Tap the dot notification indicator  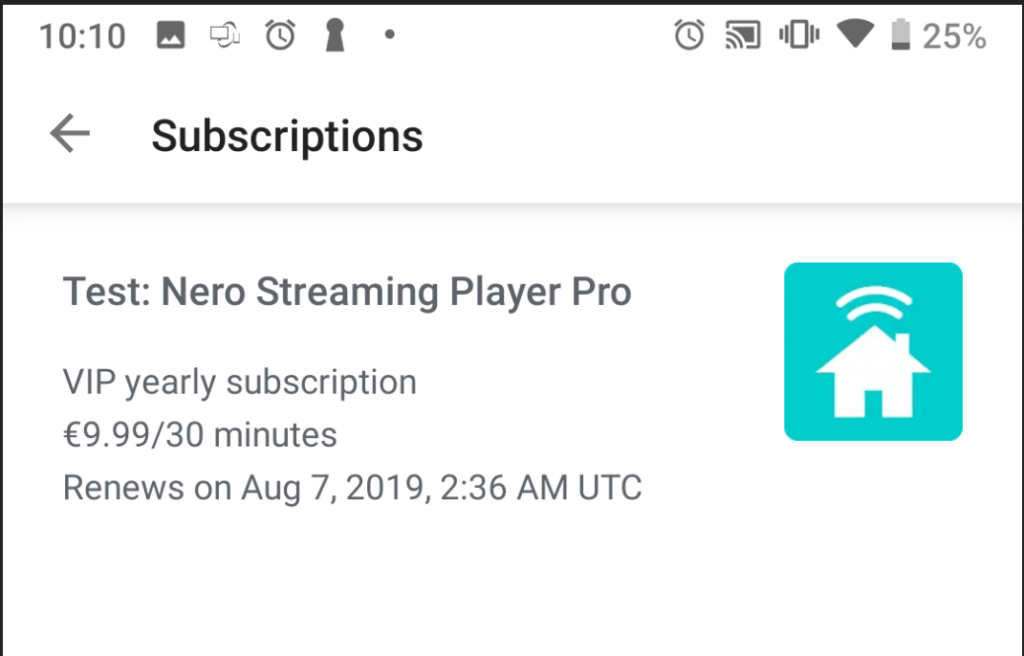tap(389, 37)
